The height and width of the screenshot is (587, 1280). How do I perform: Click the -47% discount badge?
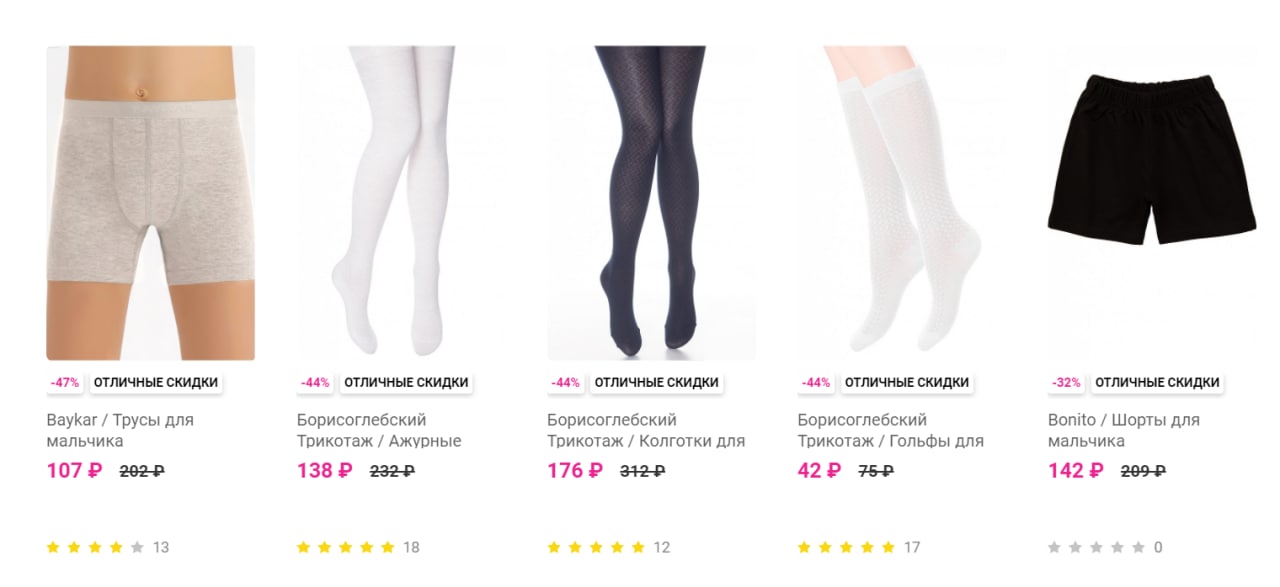click(x=65, y=382)
